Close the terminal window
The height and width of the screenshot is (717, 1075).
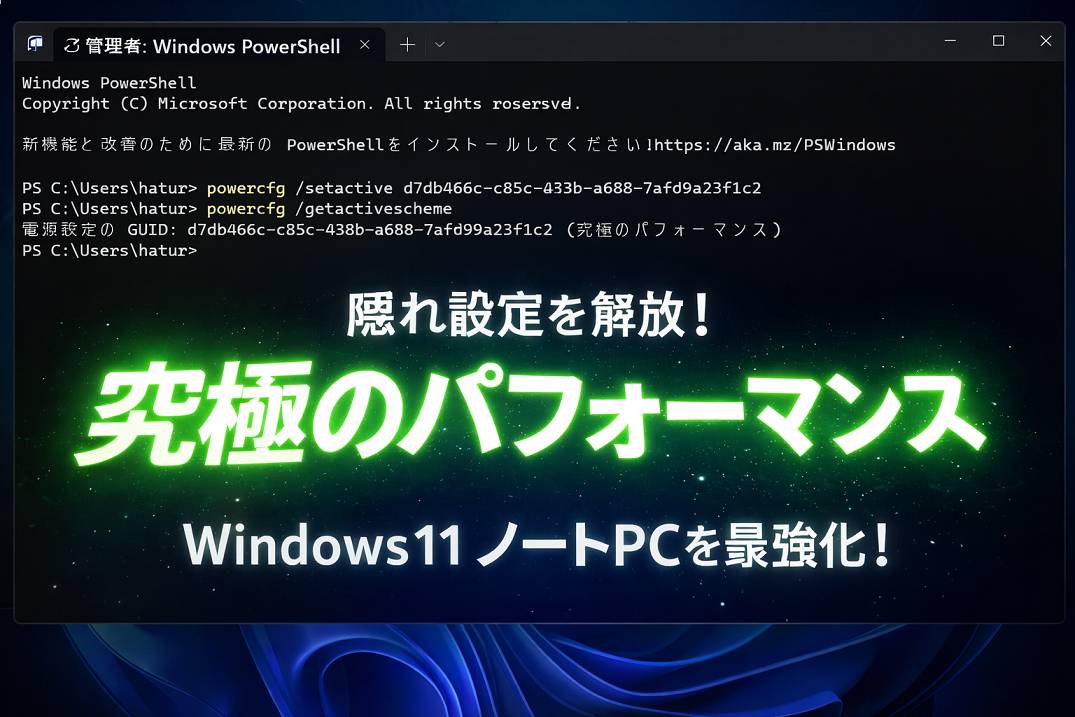[1045, 41]
